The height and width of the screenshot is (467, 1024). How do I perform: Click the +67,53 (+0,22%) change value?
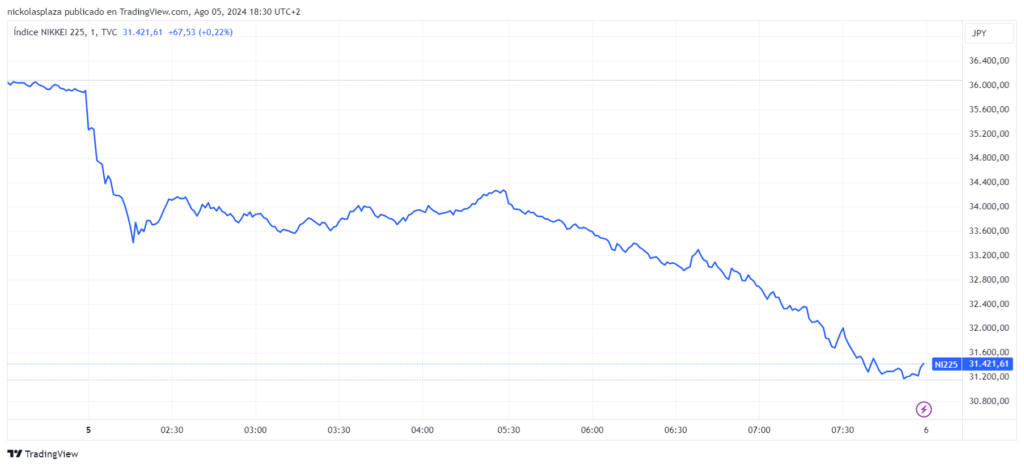[201, 33]
